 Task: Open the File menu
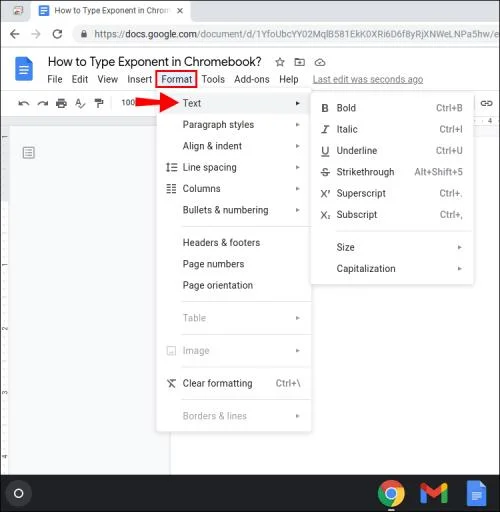55,79
